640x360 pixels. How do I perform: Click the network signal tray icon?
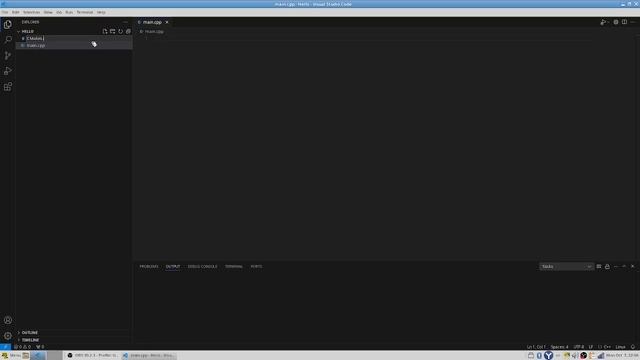[601, 356]
